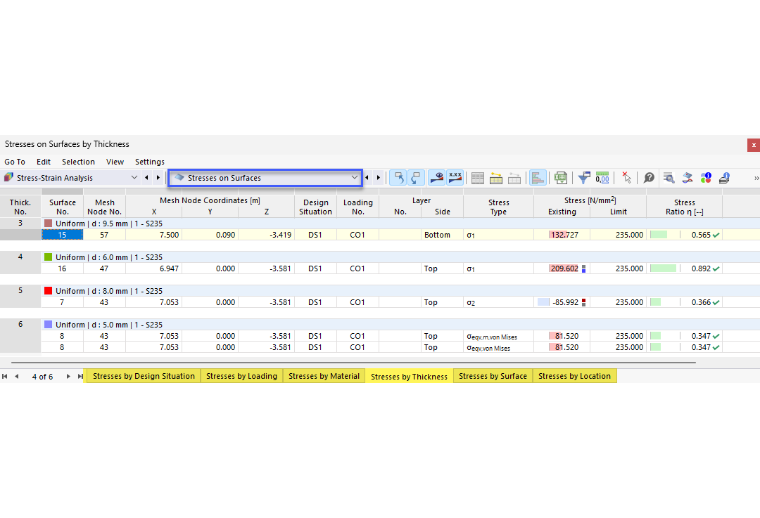Select surface number 15 cell
Screen dimensions: 760x518
point(63,235)
